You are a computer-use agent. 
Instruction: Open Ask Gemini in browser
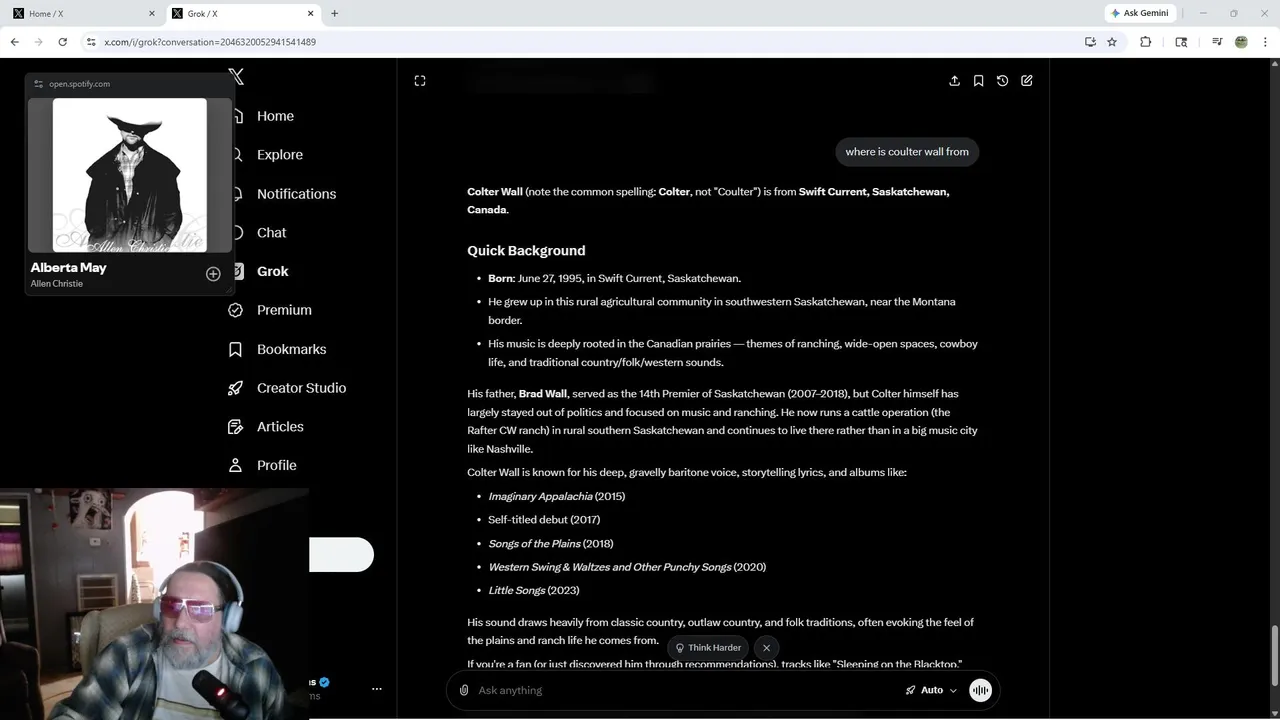pos(1139,13)
